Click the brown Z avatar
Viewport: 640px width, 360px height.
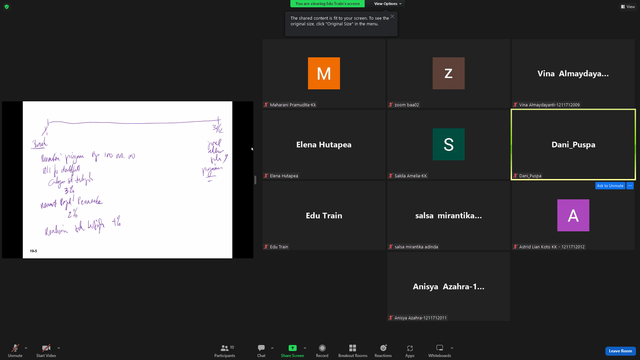click(x=449, y=73)
